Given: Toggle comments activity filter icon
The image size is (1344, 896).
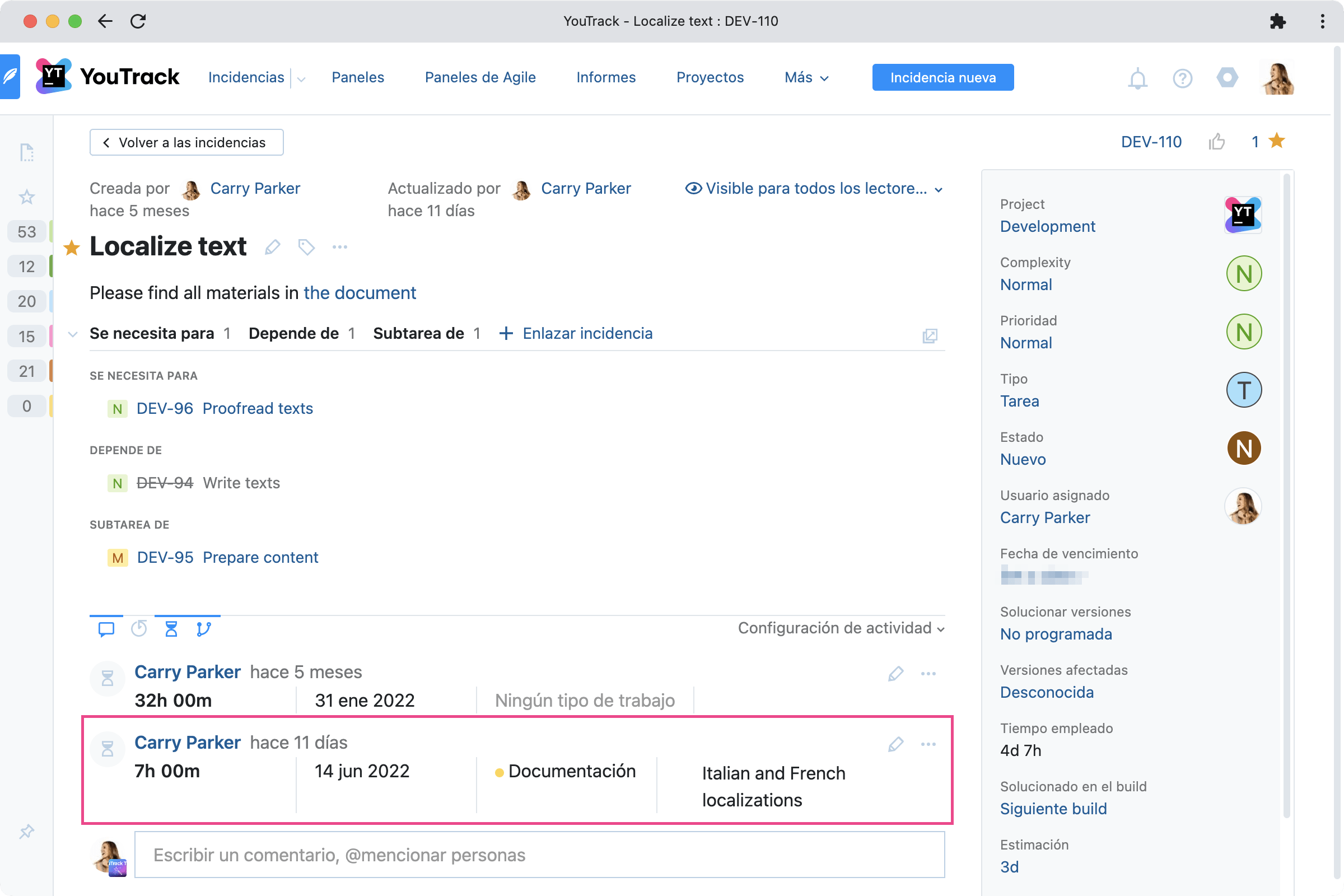Looking at the screenshot, I should pyautogui.click(x=106, y=629).
